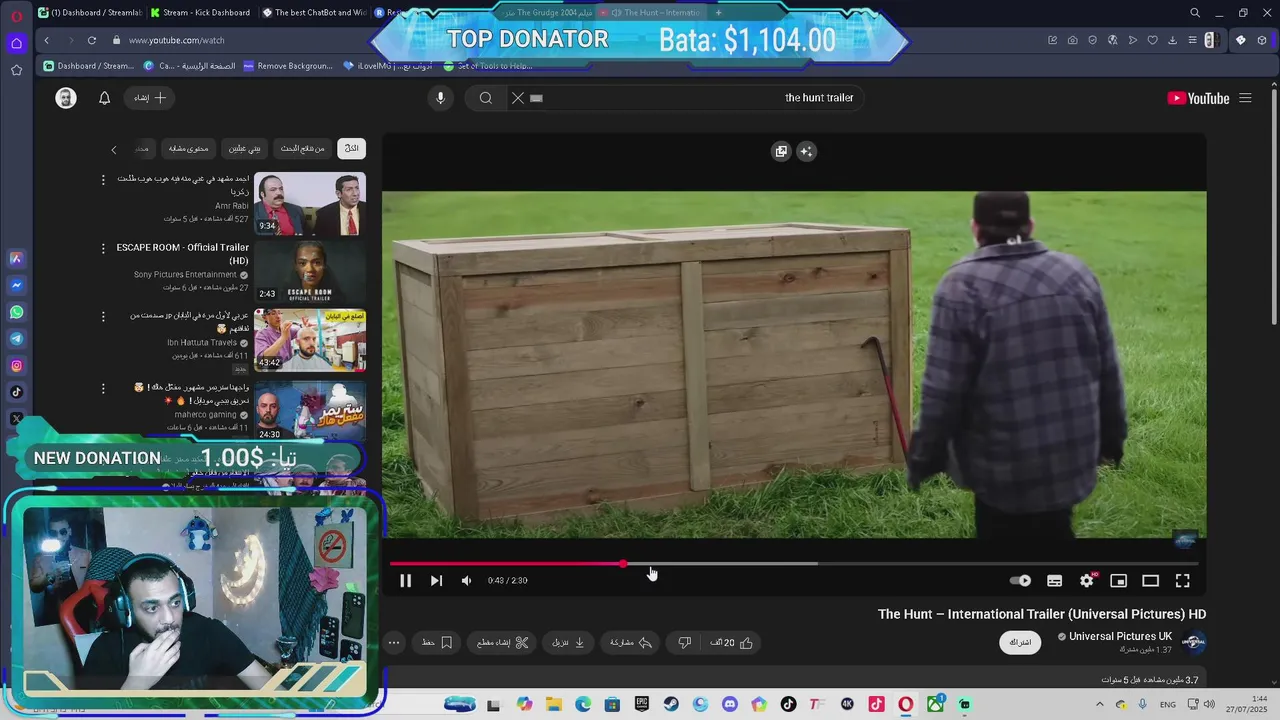
Task: Switch to 'The best ChatBot' browser tab
Action: [313, 13]
